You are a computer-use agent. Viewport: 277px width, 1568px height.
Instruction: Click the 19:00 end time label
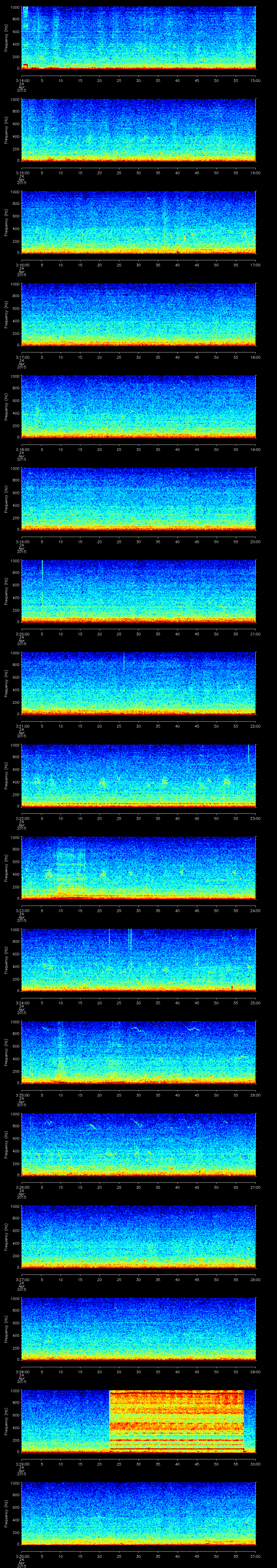tap(255, 450)
